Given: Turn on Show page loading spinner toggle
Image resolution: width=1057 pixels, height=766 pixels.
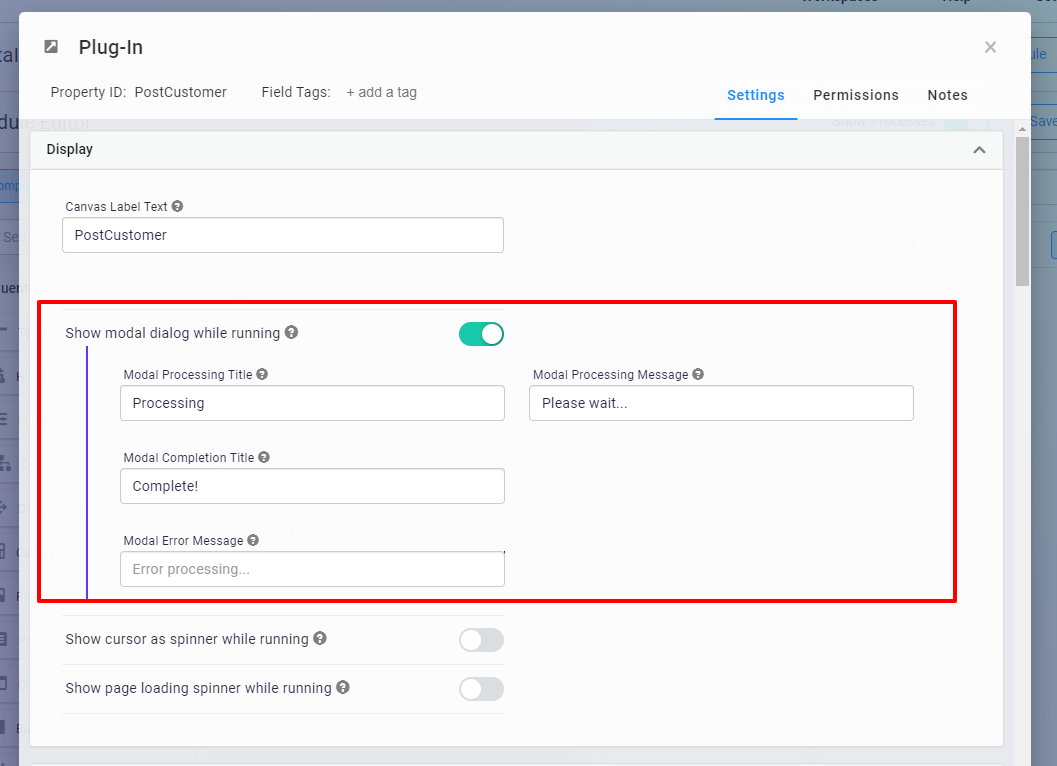Looking at the screenshot, I should (481, 689).
